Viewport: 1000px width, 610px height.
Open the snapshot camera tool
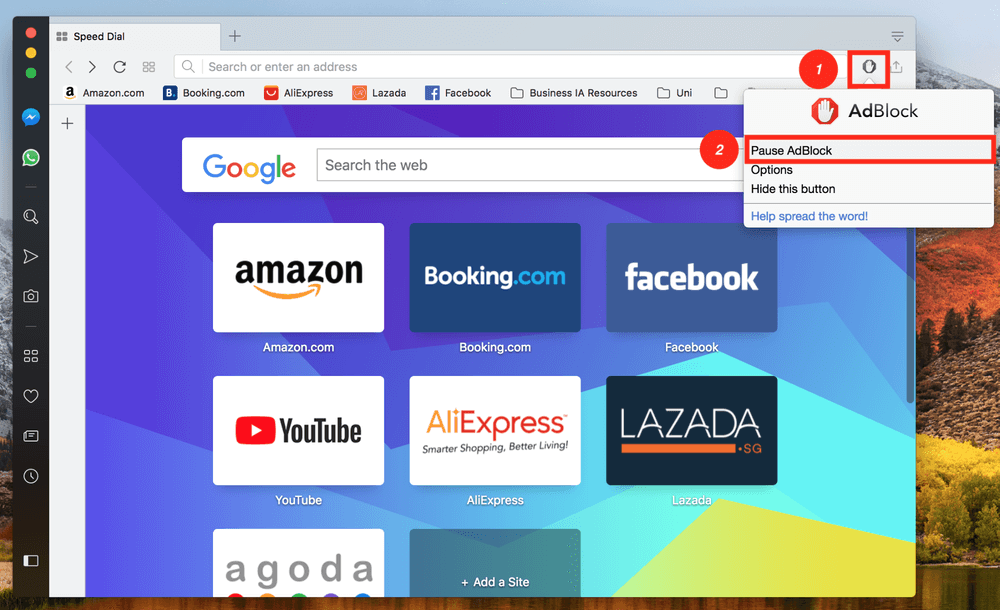pyautogui.click(x=31, y=296)
